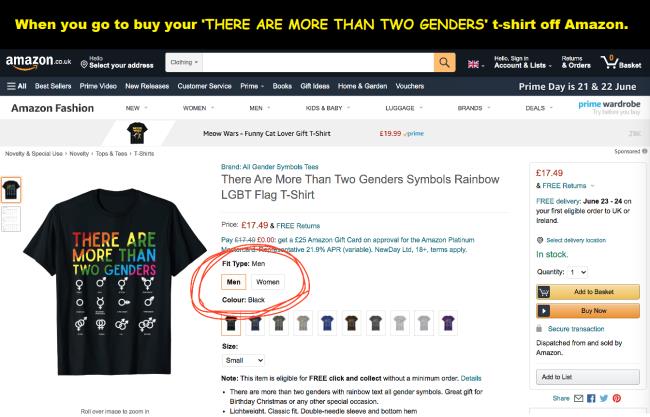
Task: Open the WOMEN menu in Amazon Fashion
Action: coord(199,108)
